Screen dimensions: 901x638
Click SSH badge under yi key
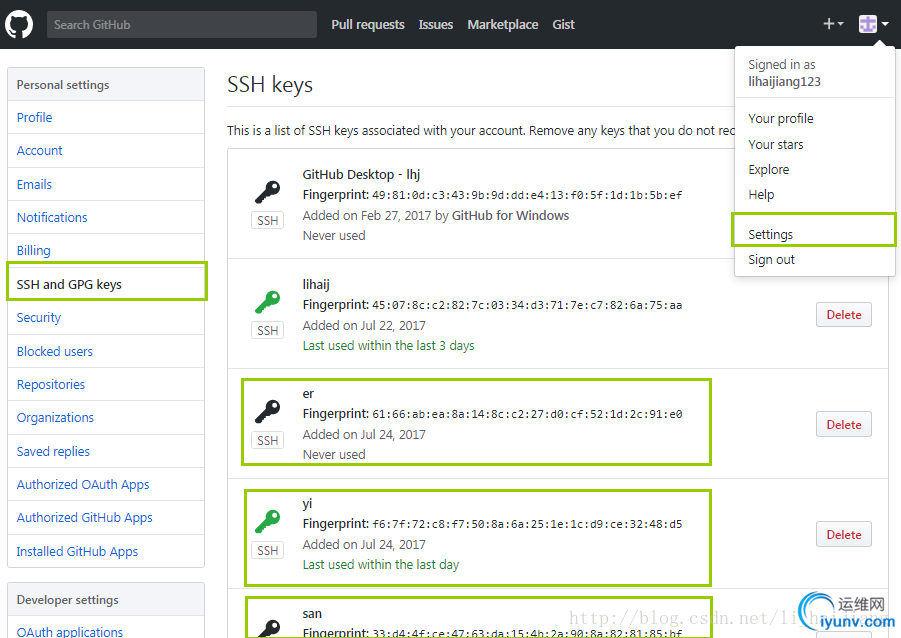(x=267, y=551)
